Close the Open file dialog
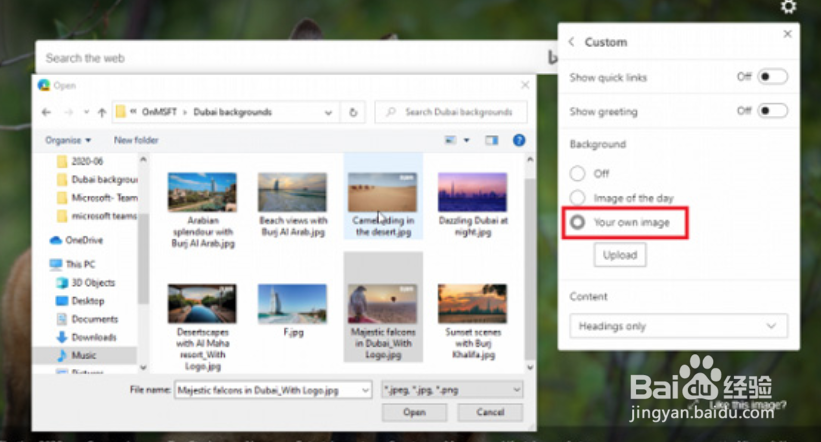 click(525, 85)
